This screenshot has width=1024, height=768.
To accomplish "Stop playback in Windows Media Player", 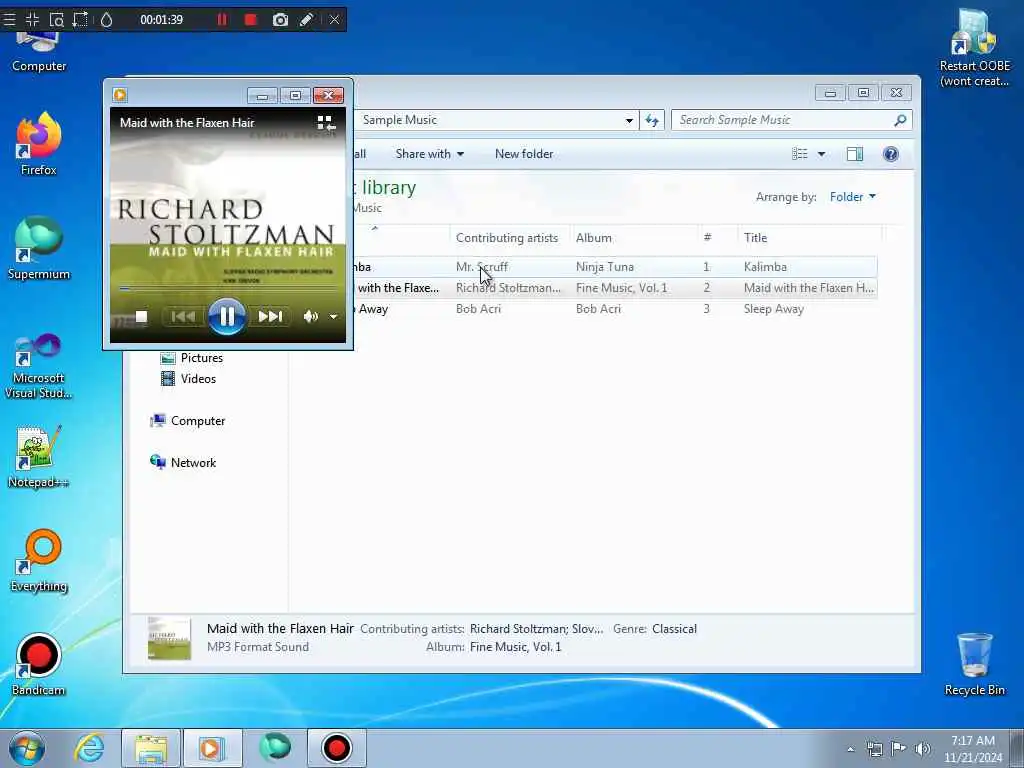I will [x=141, y=317].
